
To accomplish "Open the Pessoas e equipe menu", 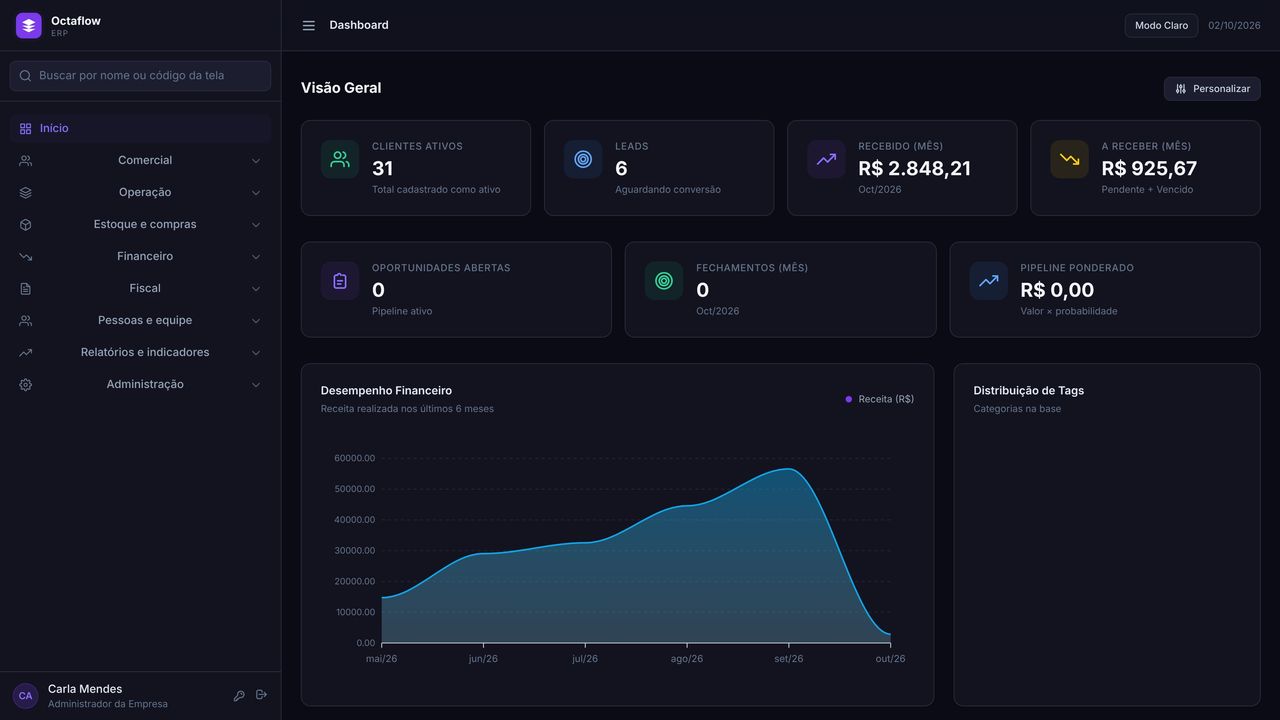I will point(140,321).
